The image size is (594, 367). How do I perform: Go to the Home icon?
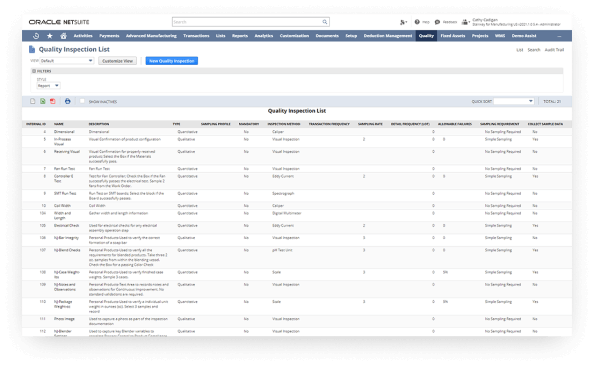[x=63, y=36]
